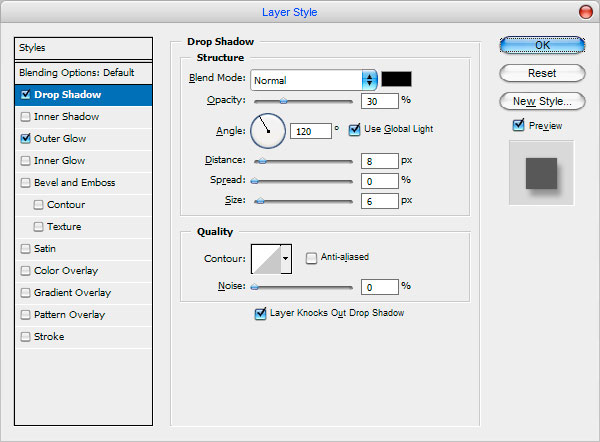Open the shadow color swatch

396,79
